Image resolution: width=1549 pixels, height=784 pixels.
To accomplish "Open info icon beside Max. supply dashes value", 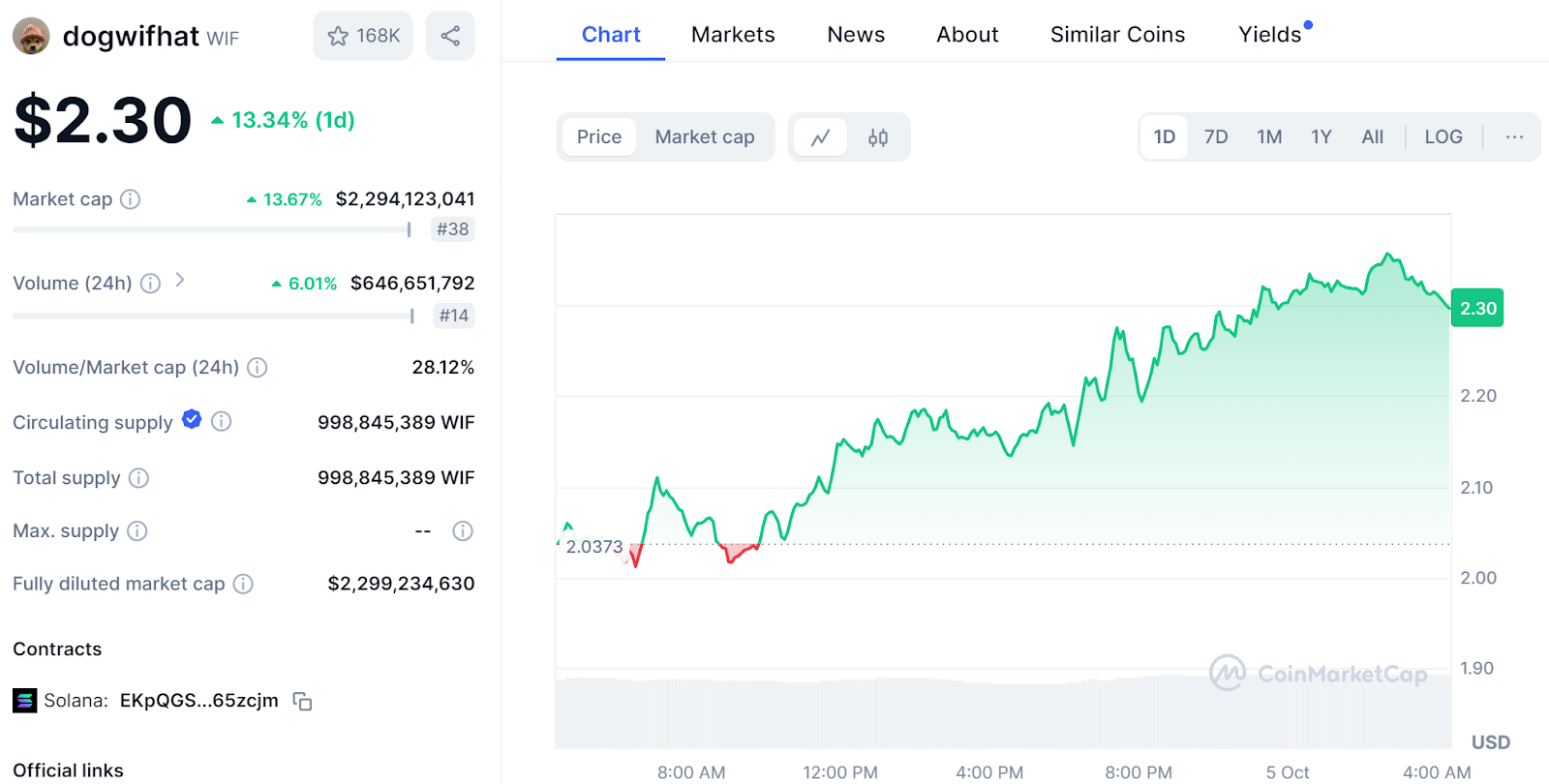I will [463, 531].
